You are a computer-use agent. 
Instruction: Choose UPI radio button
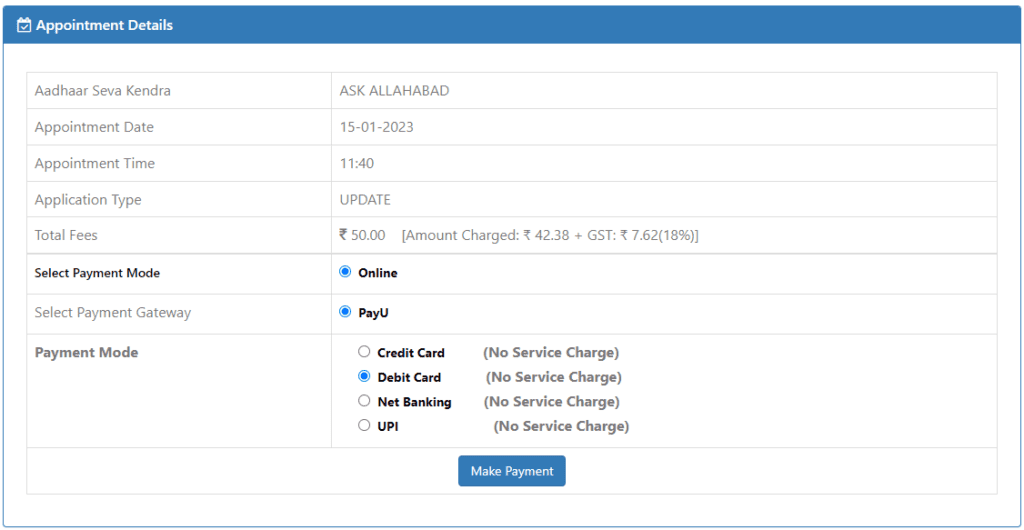tap(364, 426)
